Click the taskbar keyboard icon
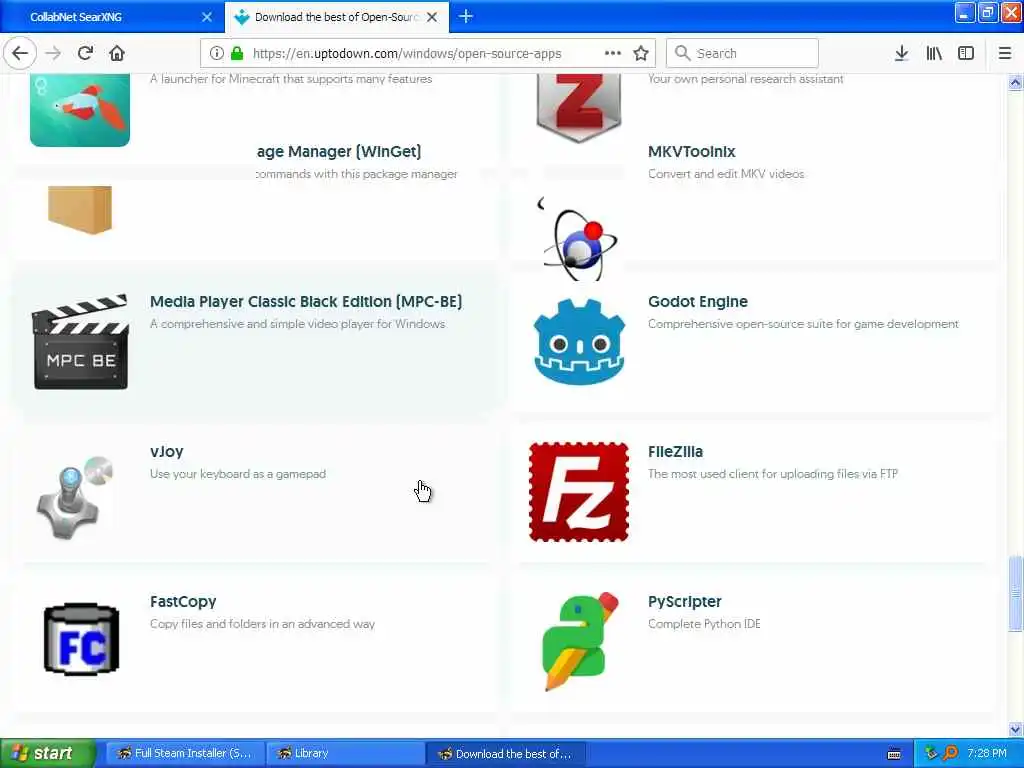The width and height of the screenshot is (1024, 768). [894, 754]
